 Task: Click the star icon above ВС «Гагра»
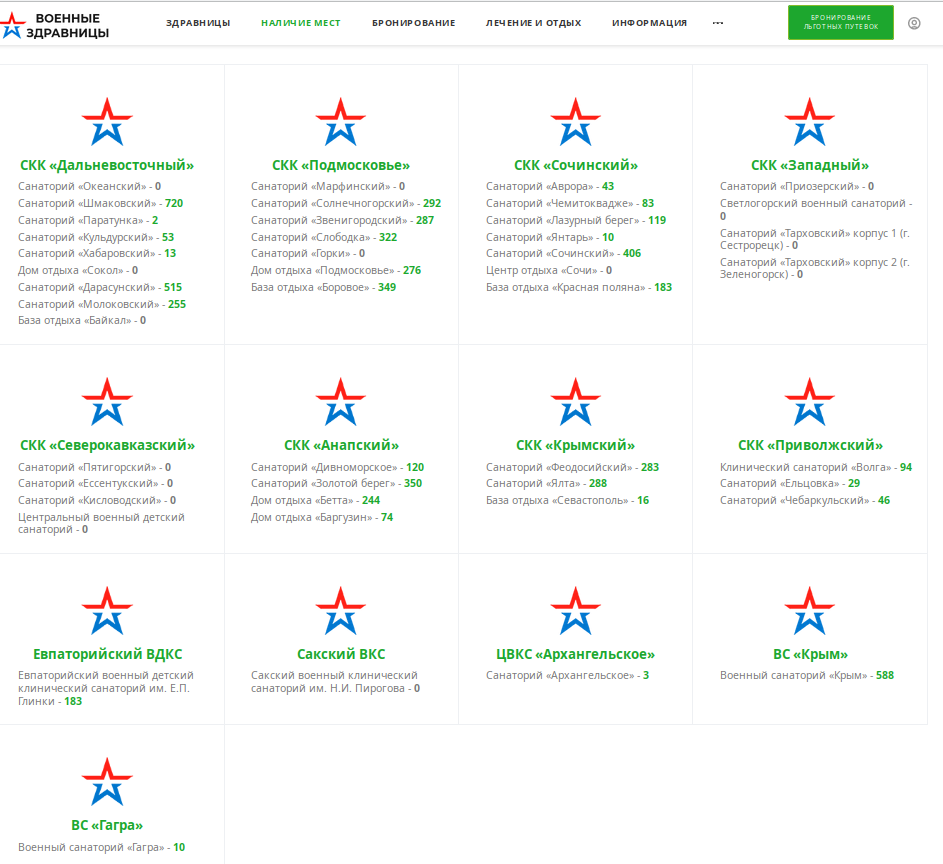[x=107, y=782]
